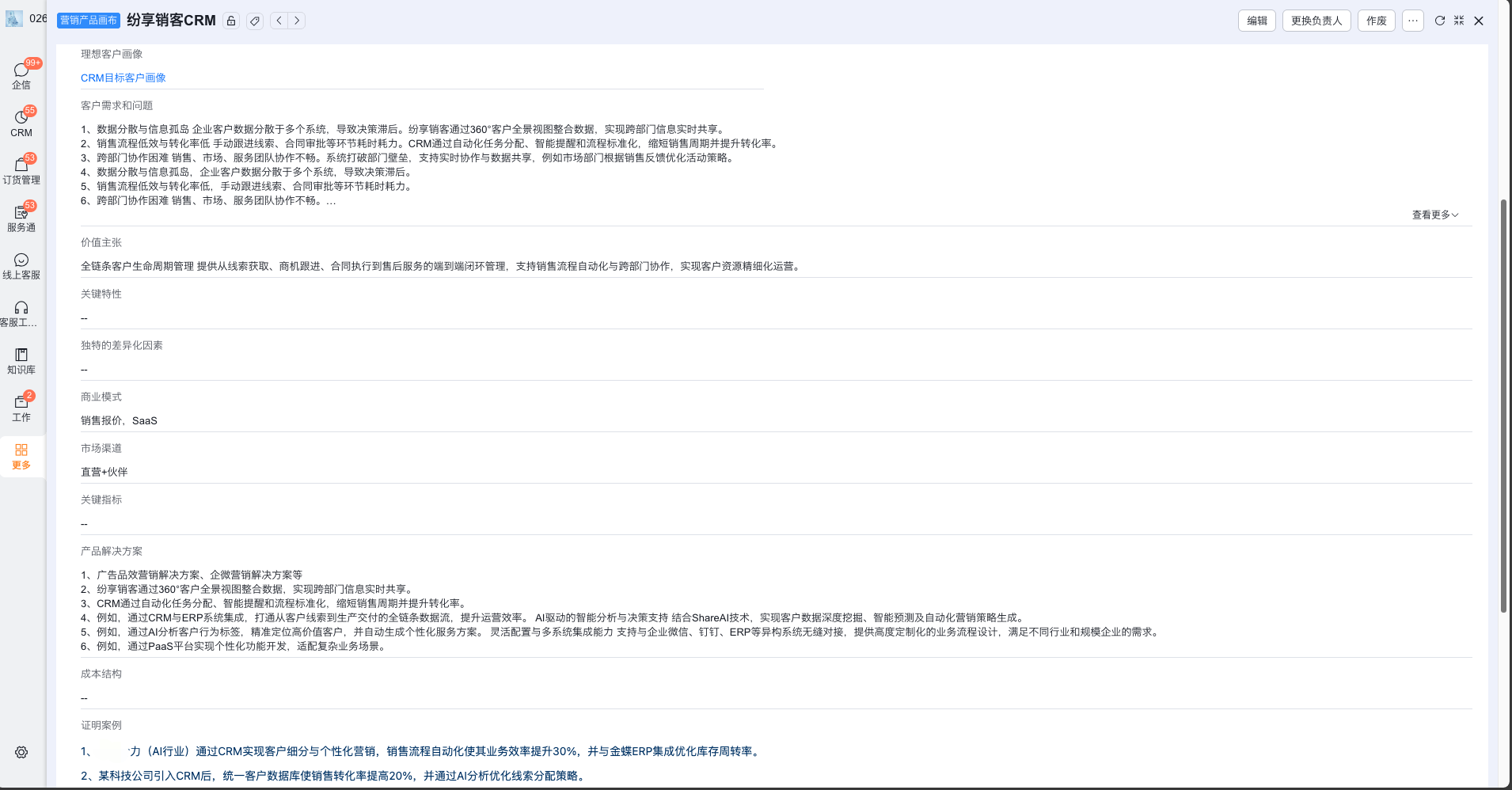Open the 企信 messaging sidebar icon
The width and height of the screenshot is (1512, 790).
pos(21,75)
